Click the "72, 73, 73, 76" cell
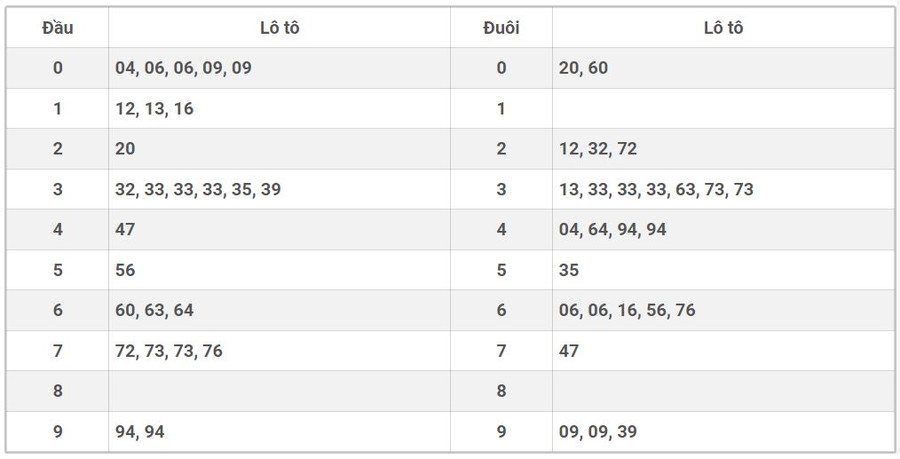 (x=169, y=351)
